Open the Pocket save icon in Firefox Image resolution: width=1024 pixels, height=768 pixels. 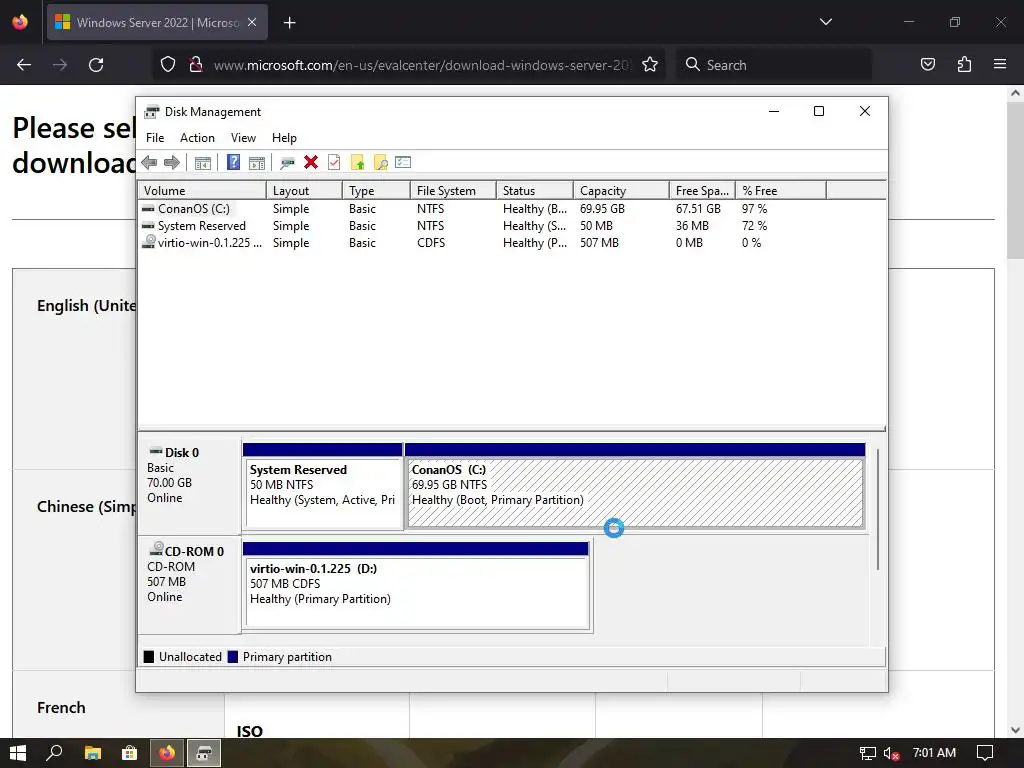(x=927, y=65)
